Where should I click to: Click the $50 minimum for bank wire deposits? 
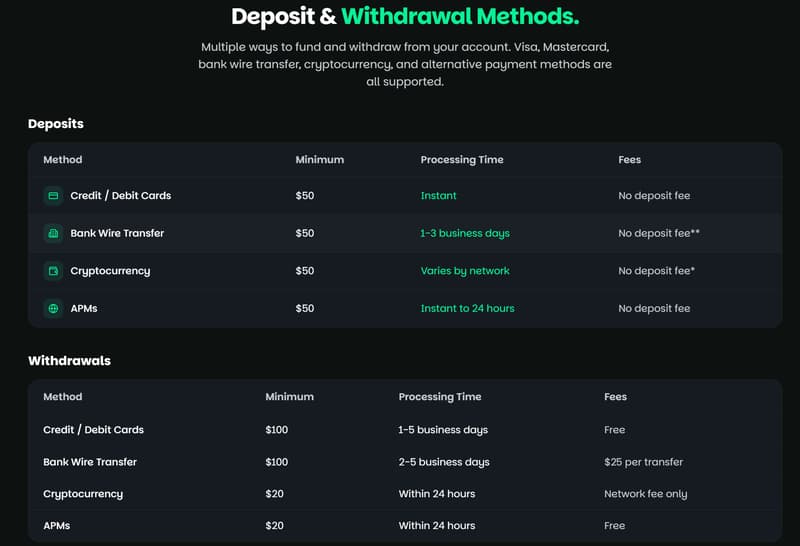pyautogui.click(x=305, y=233)
